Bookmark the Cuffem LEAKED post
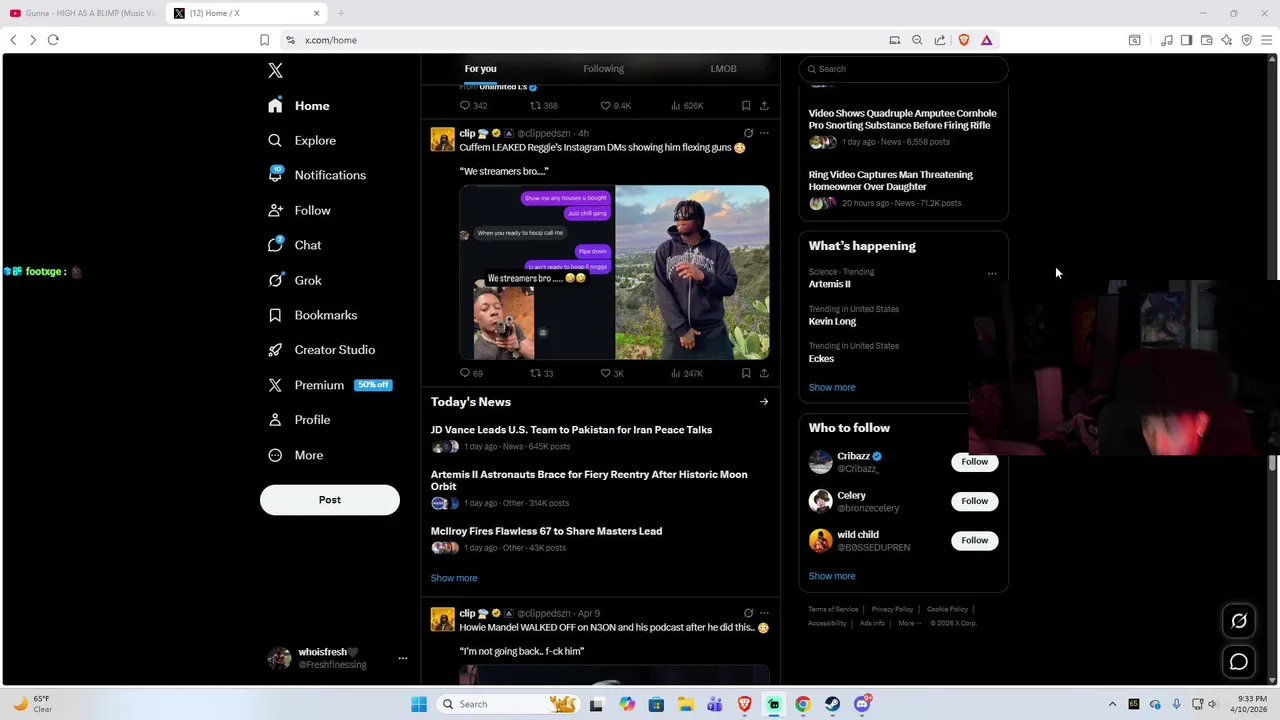Screen dimensions: 1280x720 click(746, 373)
